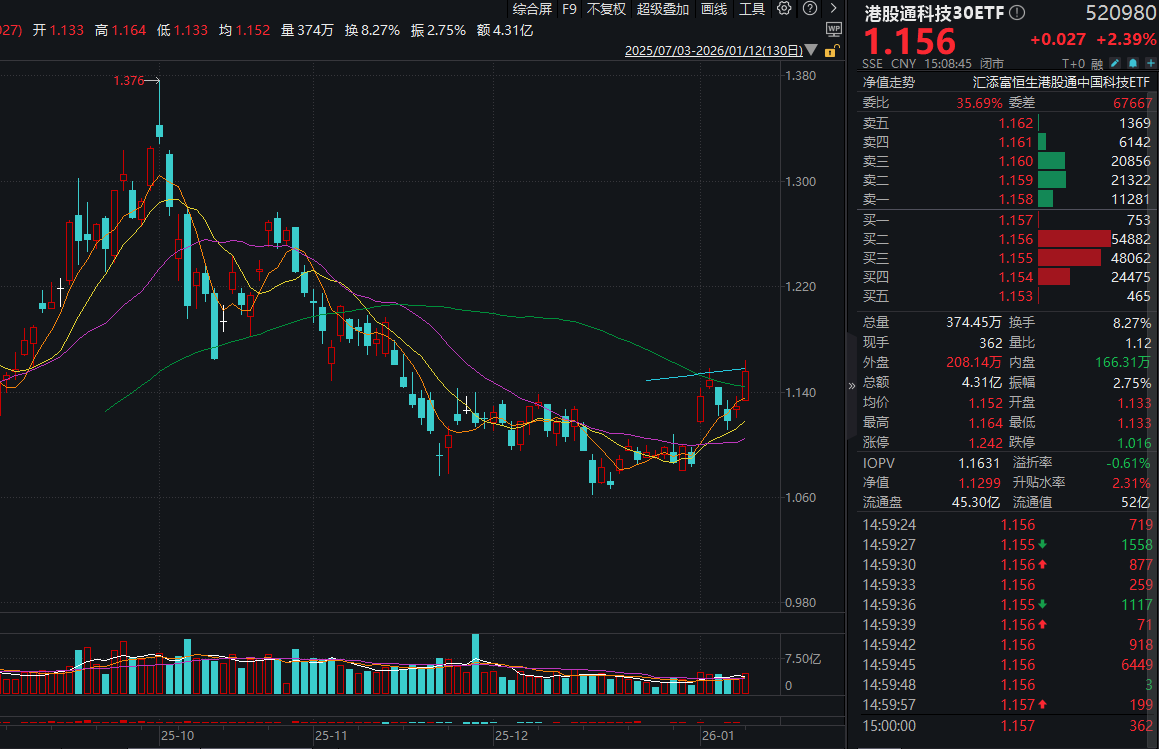The image size is (1159, 749).
Task: Click the pencil edit icon beside T+0
Action: click(1114, 62)
